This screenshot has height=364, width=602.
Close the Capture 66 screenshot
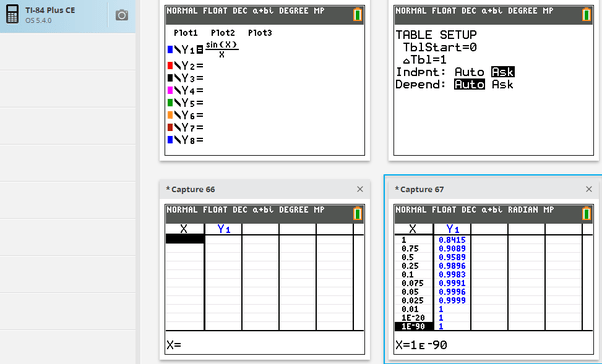pyautogui.click(x=360, y=189)
